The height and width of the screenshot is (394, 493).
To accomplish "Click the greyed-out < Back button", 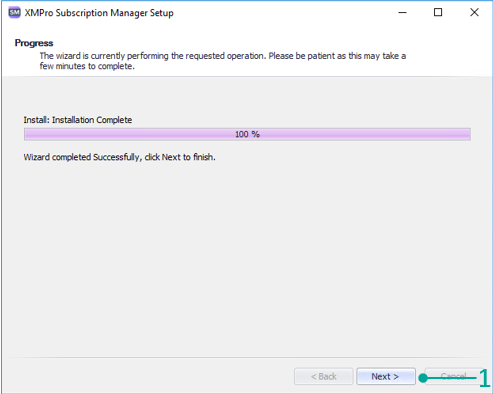I will pos(323,376).
